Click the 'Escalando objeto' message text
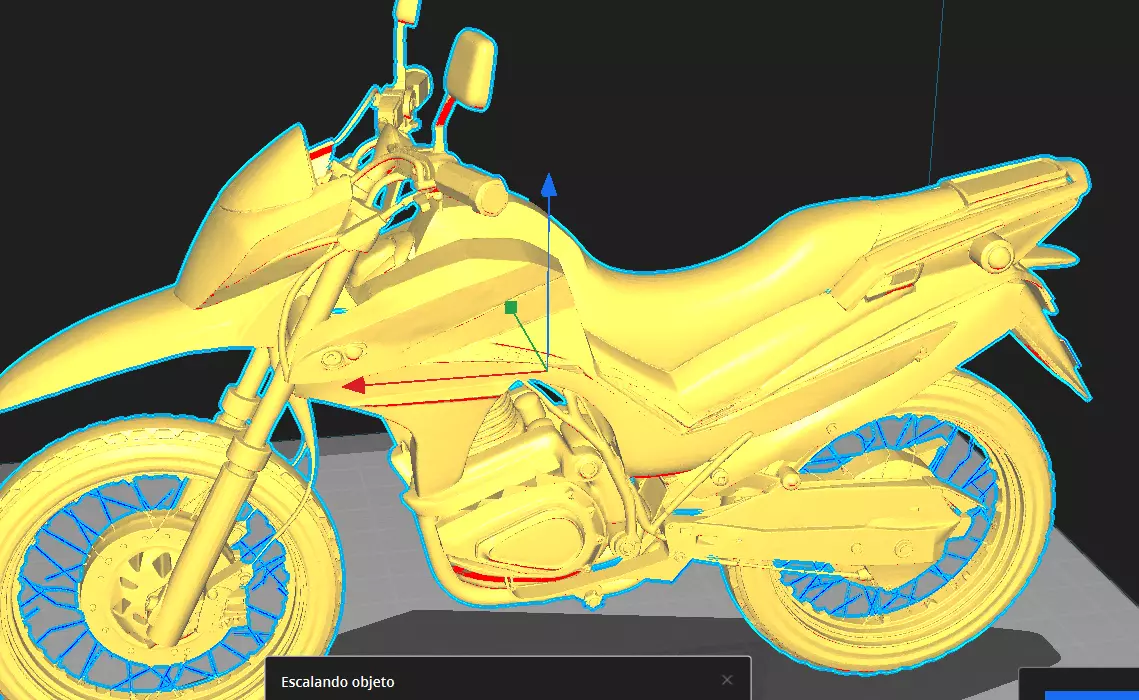1139x700 pixels. pos(338,682)
